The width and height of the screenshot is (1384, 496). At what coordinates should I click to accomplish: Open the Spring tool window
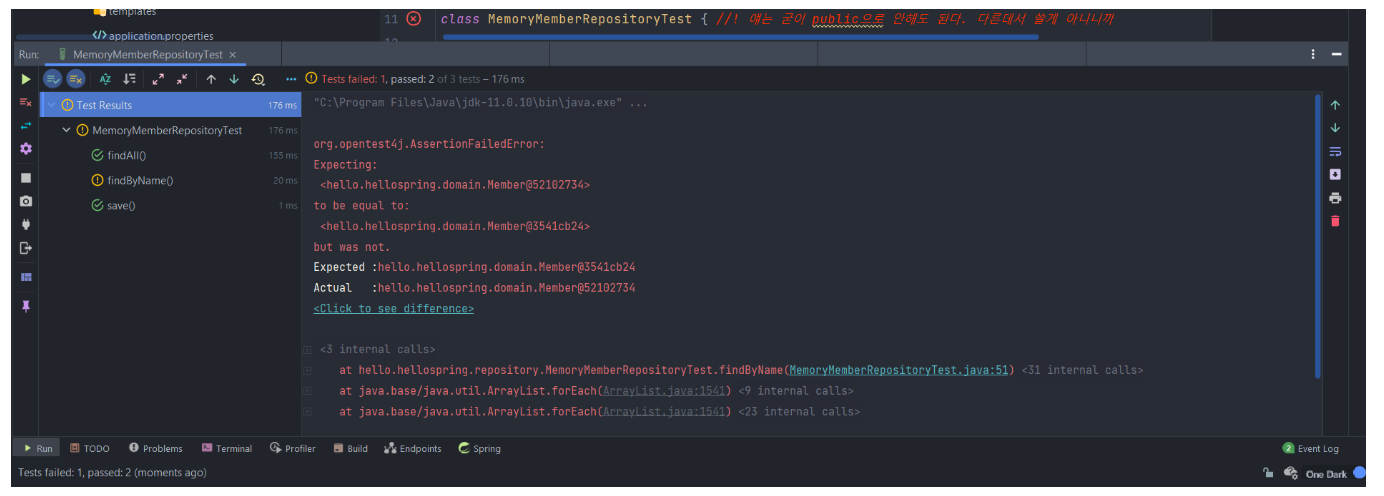click(x=480, y=448)
